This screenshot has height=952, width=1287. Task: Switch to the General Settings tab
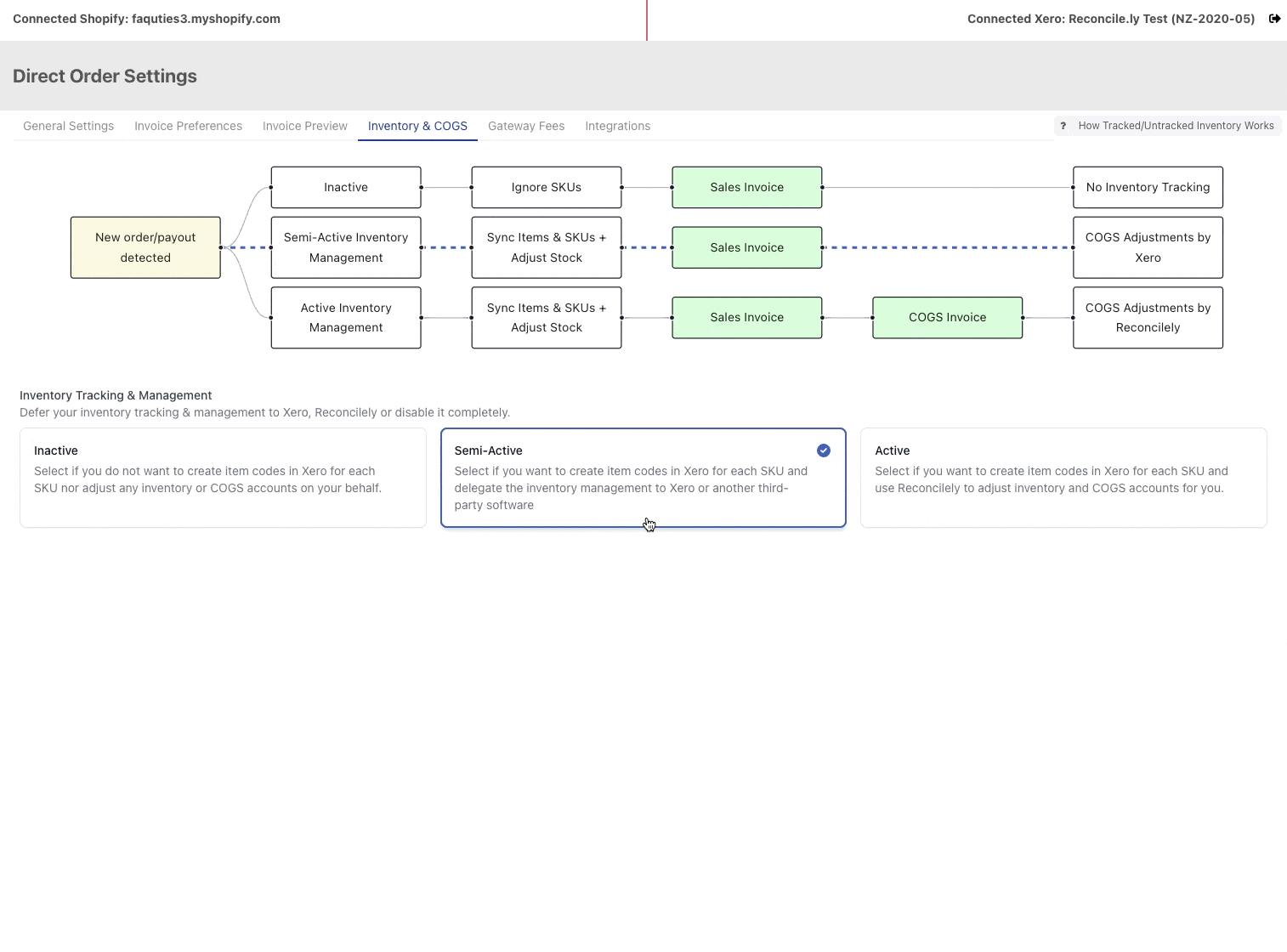pos(68,126)
